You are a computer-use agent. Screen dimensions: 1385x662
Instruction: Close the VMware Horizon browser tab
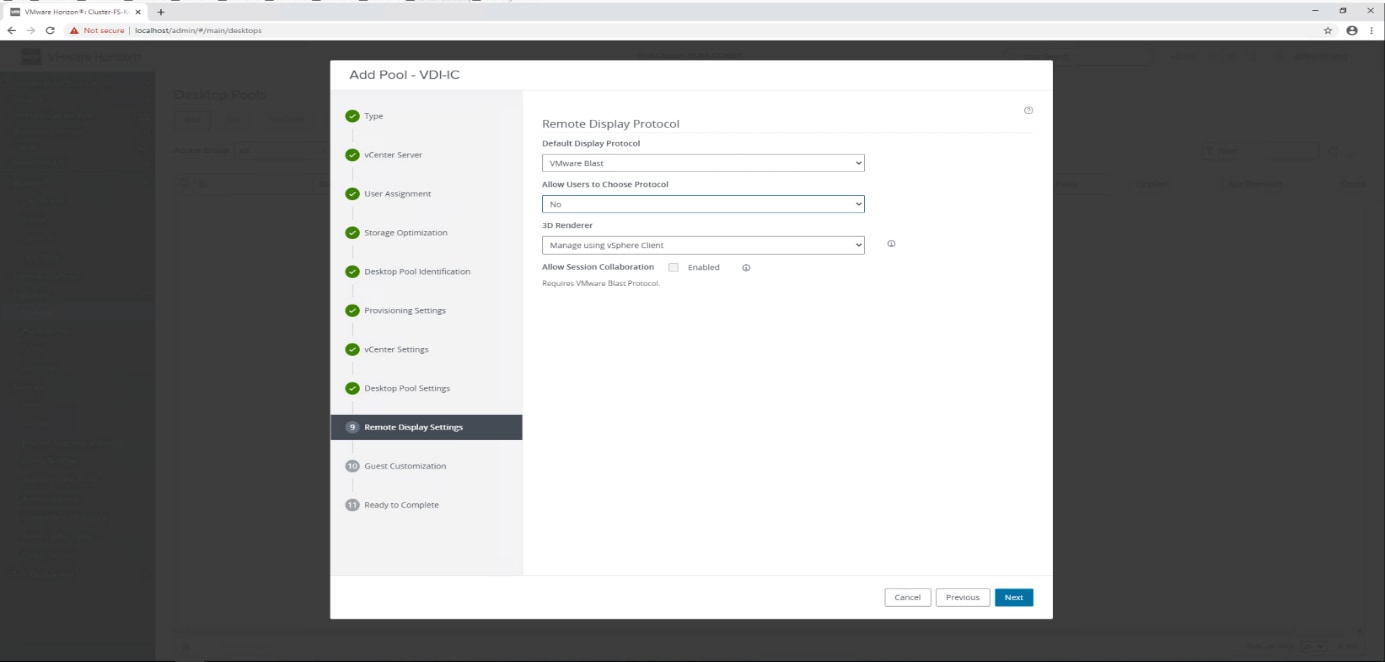pyautogui.click(x=138, y=11)
